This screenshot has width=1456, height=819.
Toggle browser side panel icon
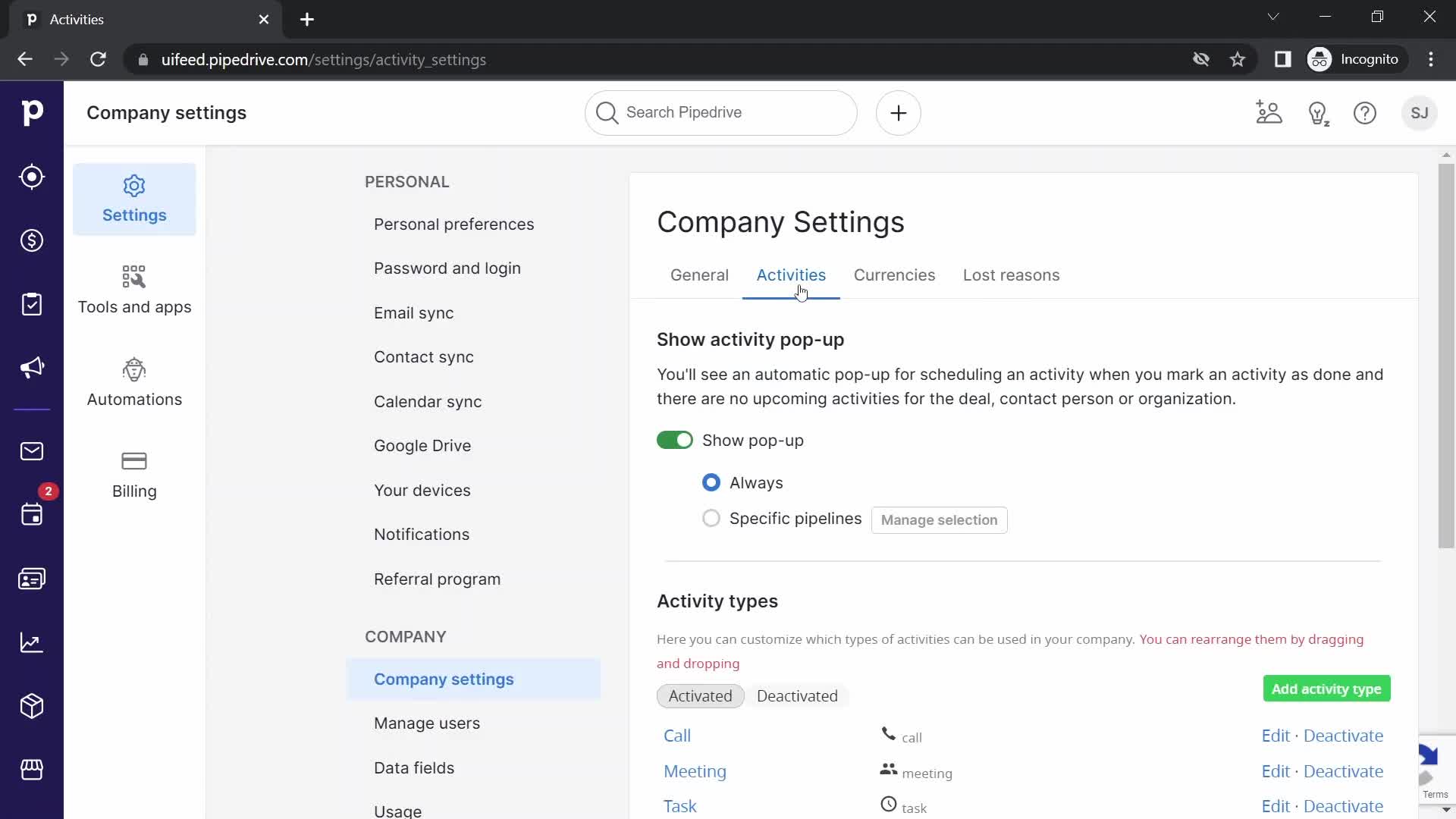tap(1282, 59)
